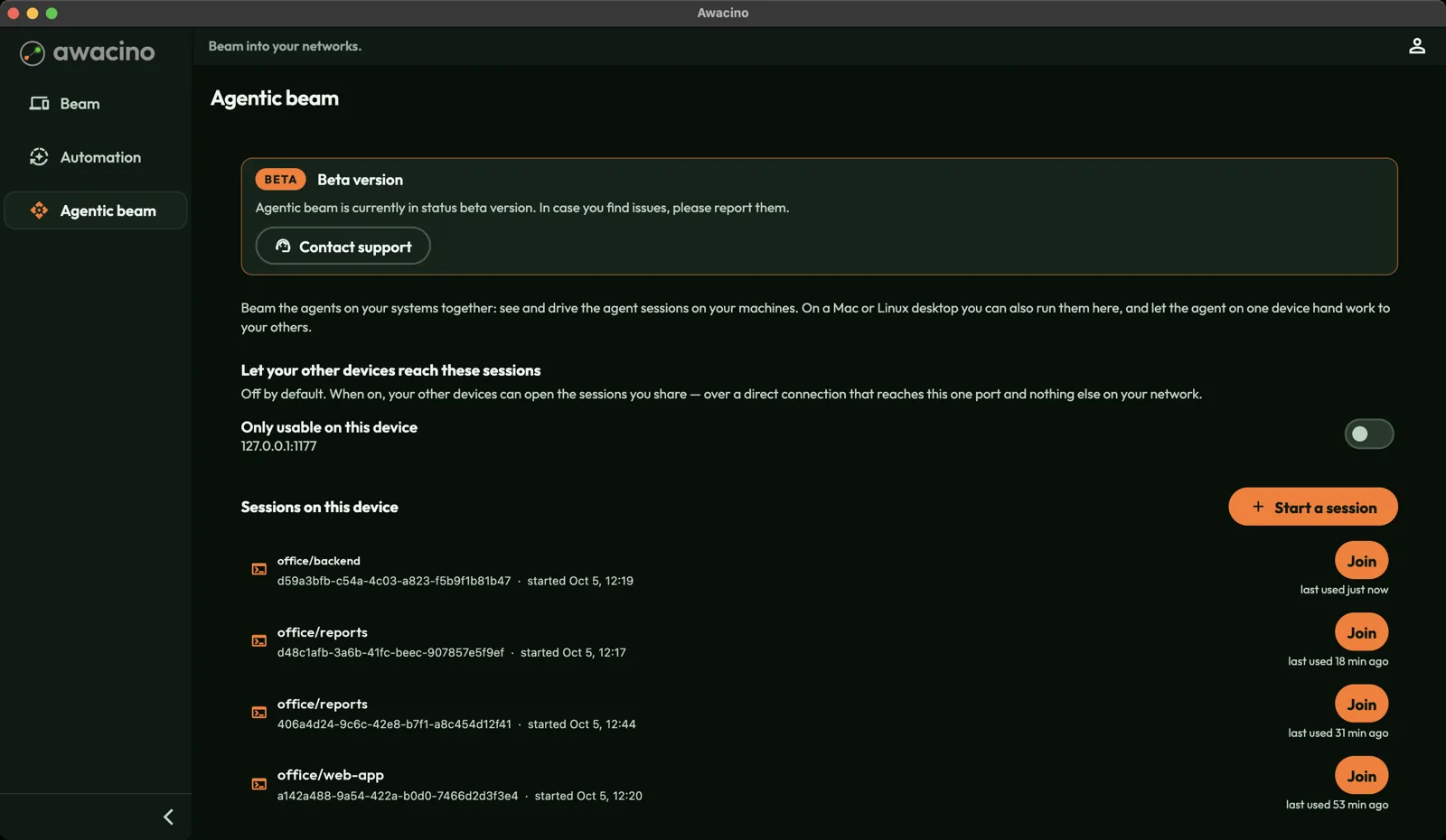This screenshot has height=840, width=1446.
Task: Click the 127.0.0.1:1177 address text
Action: coord(278,446)
